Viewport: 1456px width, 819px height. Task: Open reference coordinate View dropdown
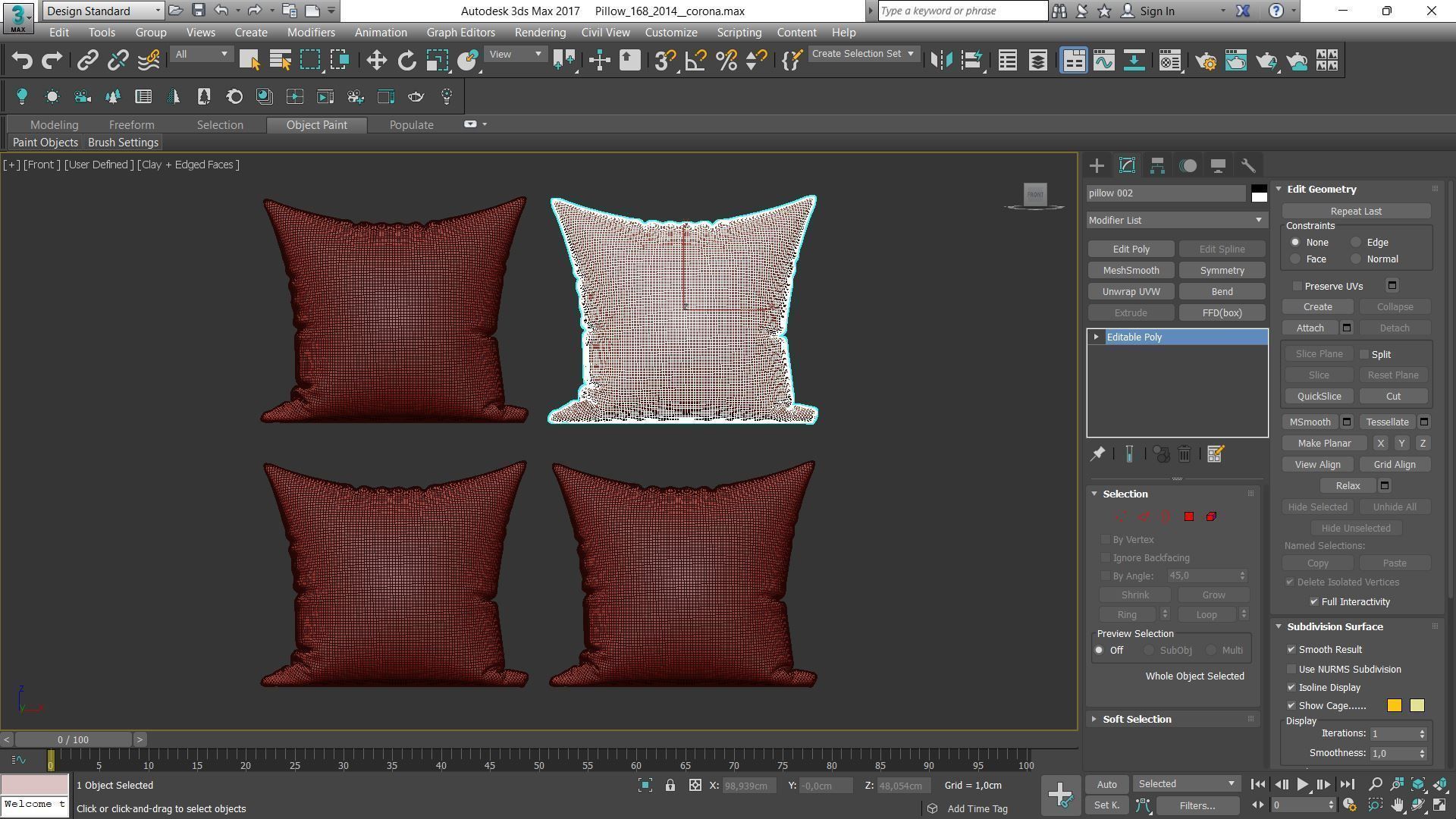516,54
